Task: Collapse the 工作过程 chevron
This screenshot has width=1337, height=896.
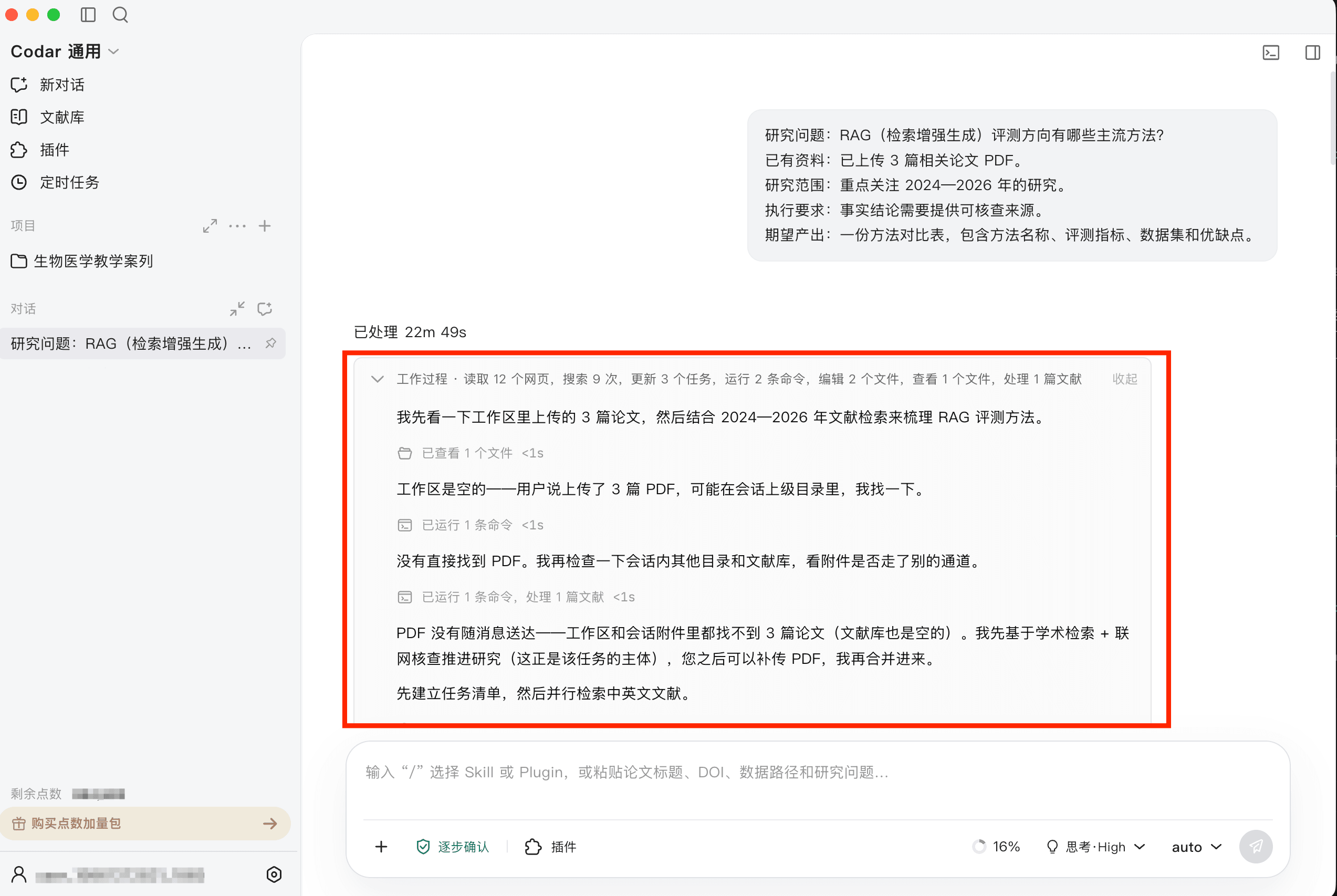Action: click(x=377, y=379)
